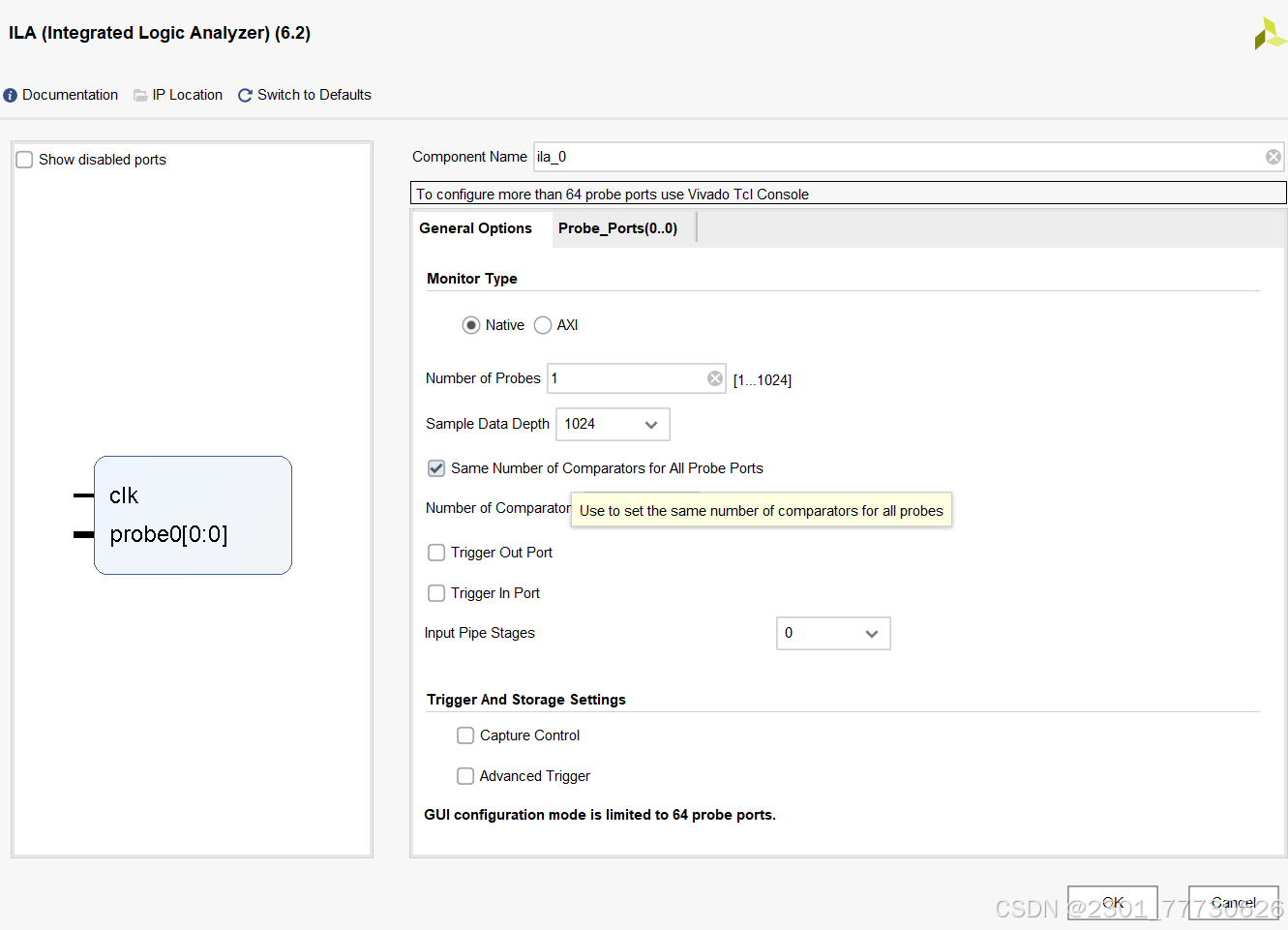Click the Switch to Defaults refresh icon
Image resolution: width=1288 pixels, height=930 pixels.
pyautogui.click(x=245, y=95)
